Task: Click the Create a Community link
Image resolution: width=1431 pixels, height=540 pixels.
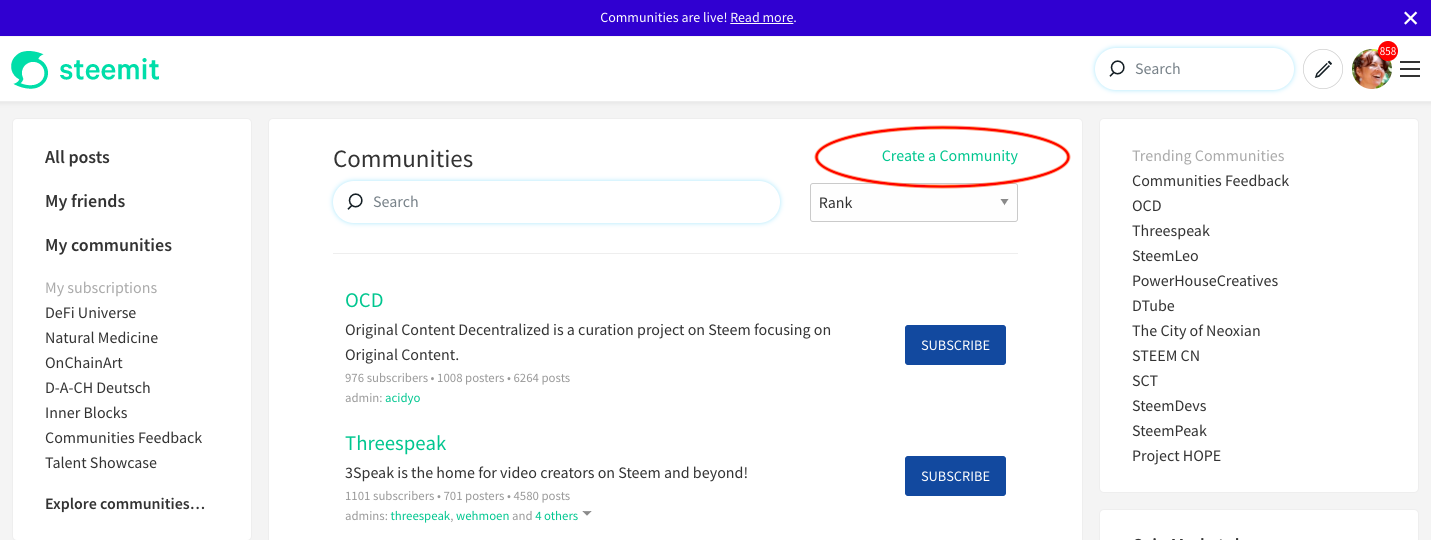Action: [x=949, y=156]
